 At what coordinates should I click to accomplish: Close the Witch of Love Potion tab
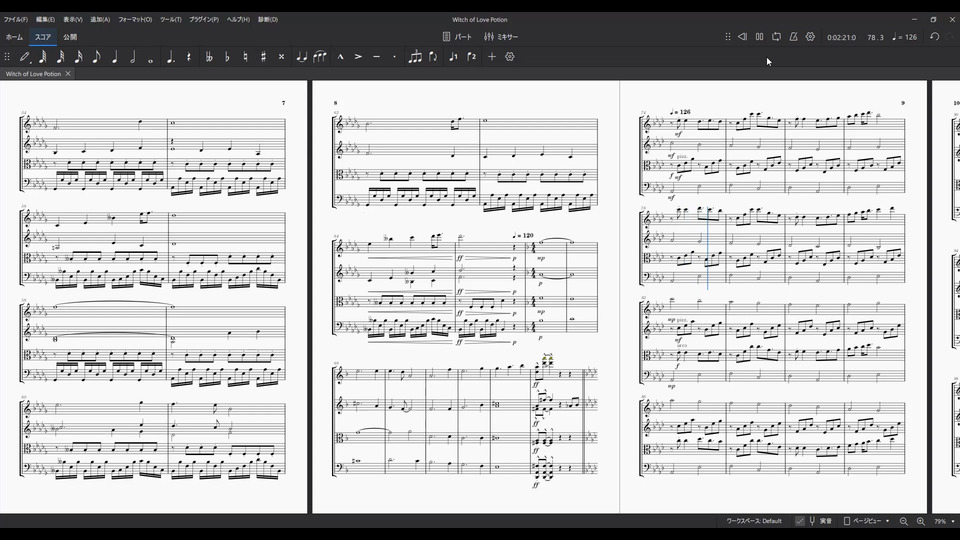[68, 73]
